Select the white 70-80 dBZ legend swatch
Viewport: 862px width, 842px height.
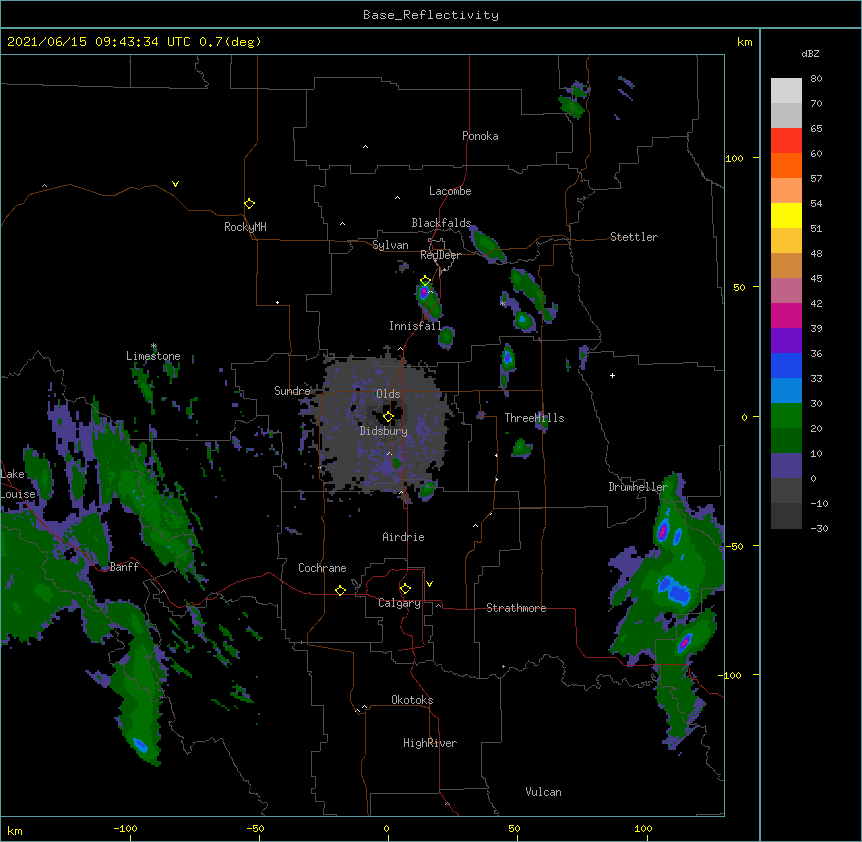click(x=786, y=91)
